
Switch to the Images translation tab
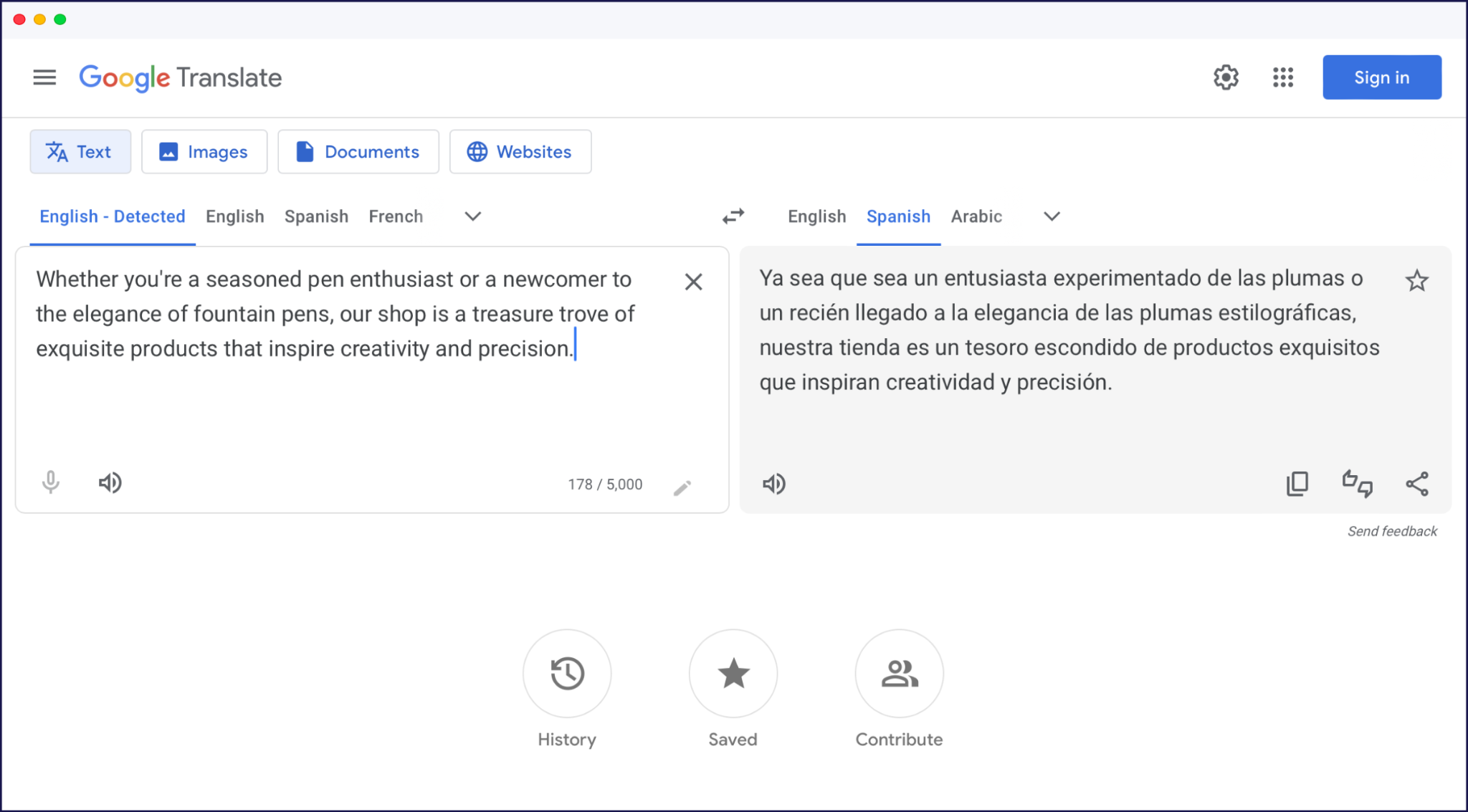(204, 151)
